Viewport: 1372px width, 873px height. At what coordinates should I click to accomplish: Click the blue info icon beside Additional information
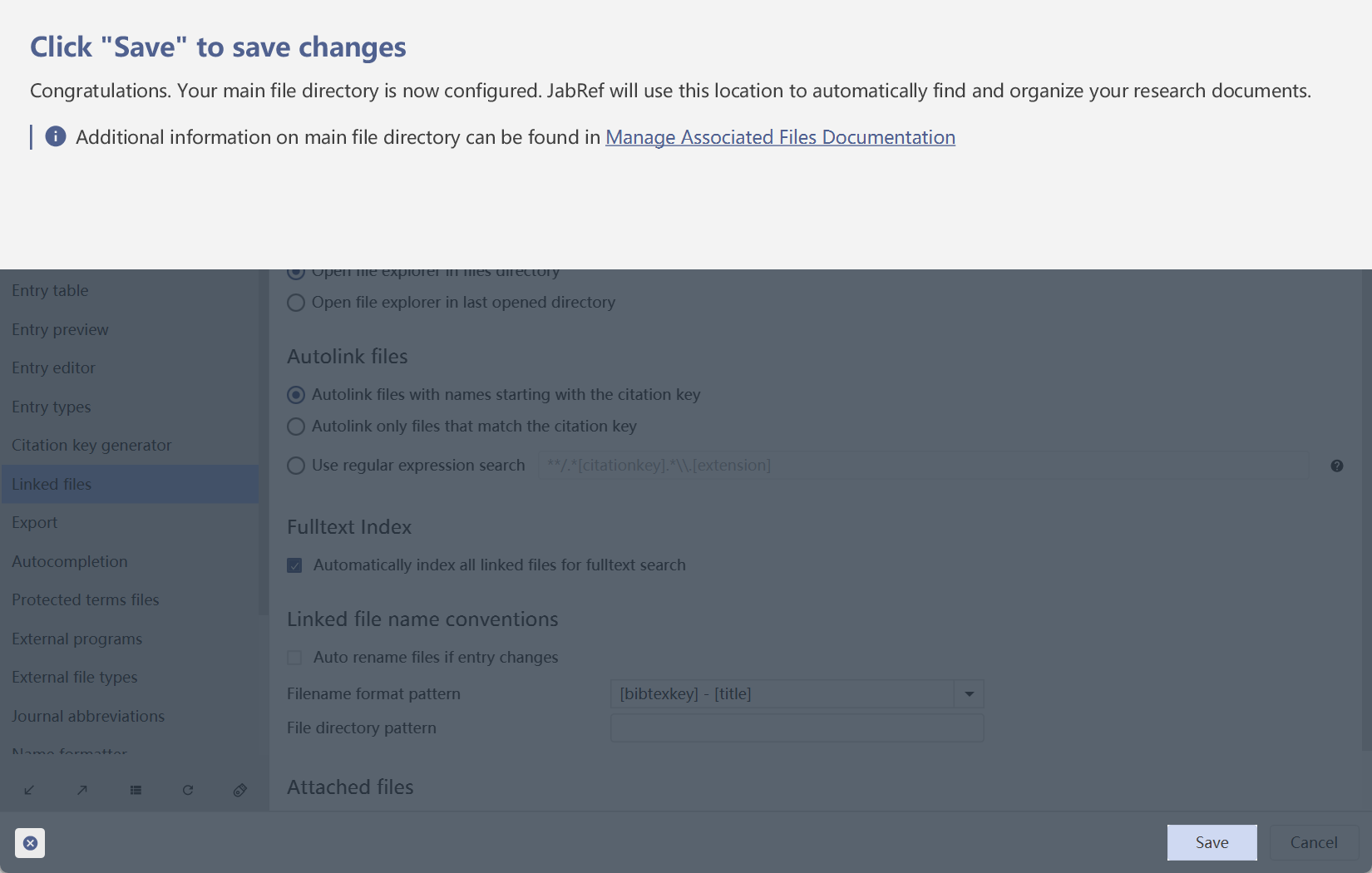click(x=56, y=136)
